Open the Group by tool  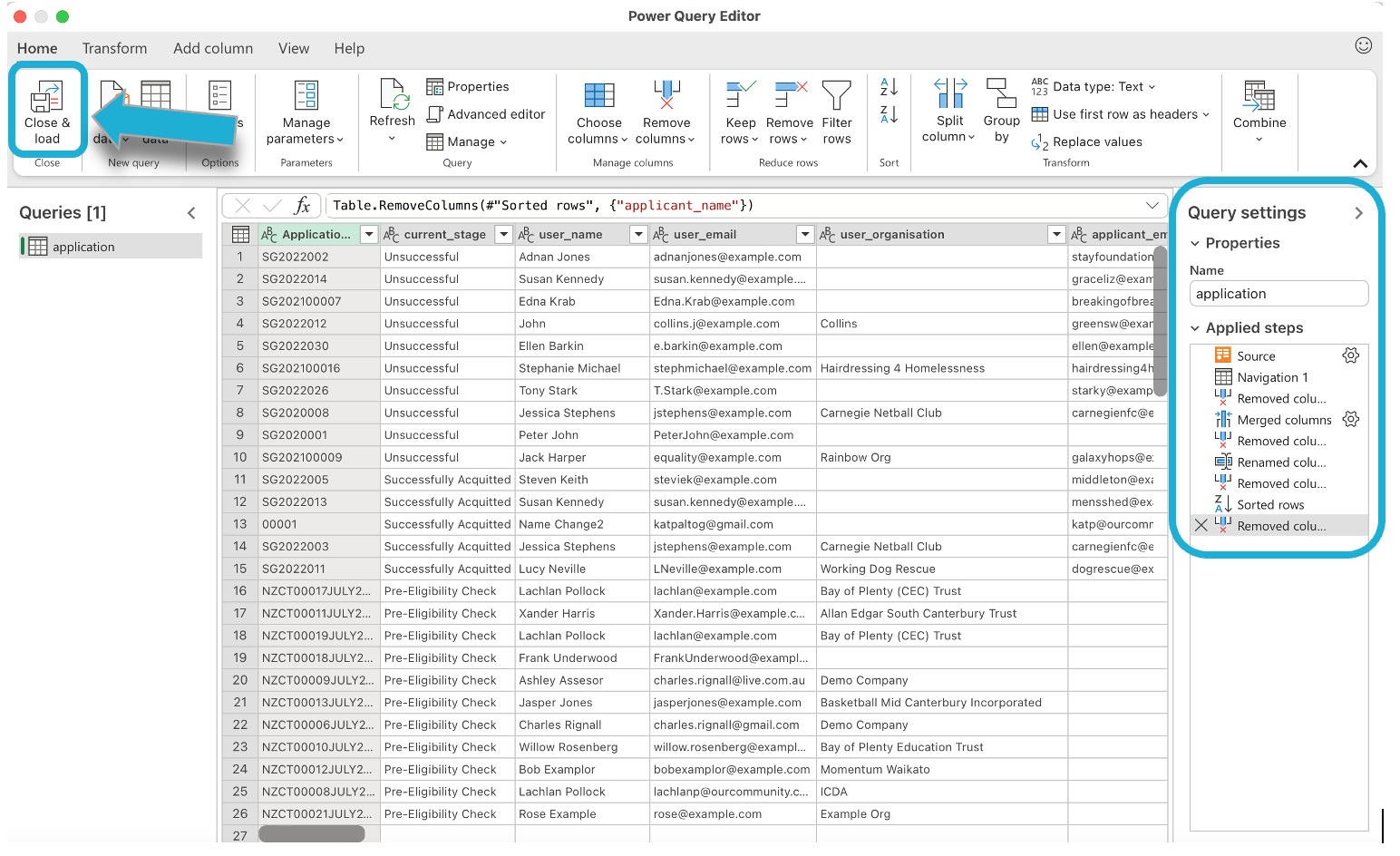pos(1001,94)
